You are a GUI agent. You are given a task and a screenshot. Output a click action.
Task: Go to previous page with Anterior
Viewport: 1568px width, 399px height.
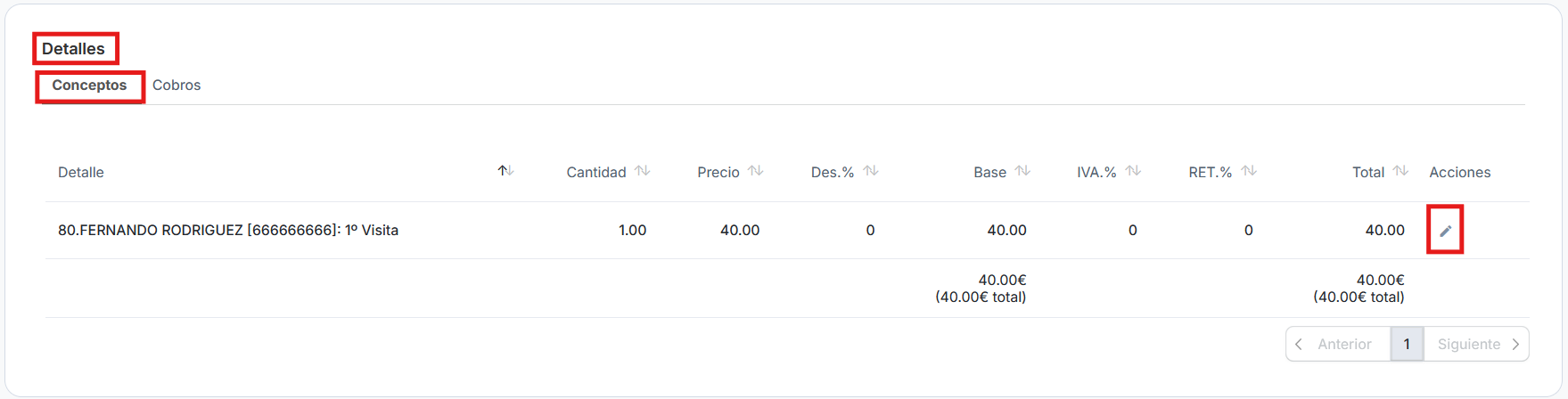[x=1337, y=345]
